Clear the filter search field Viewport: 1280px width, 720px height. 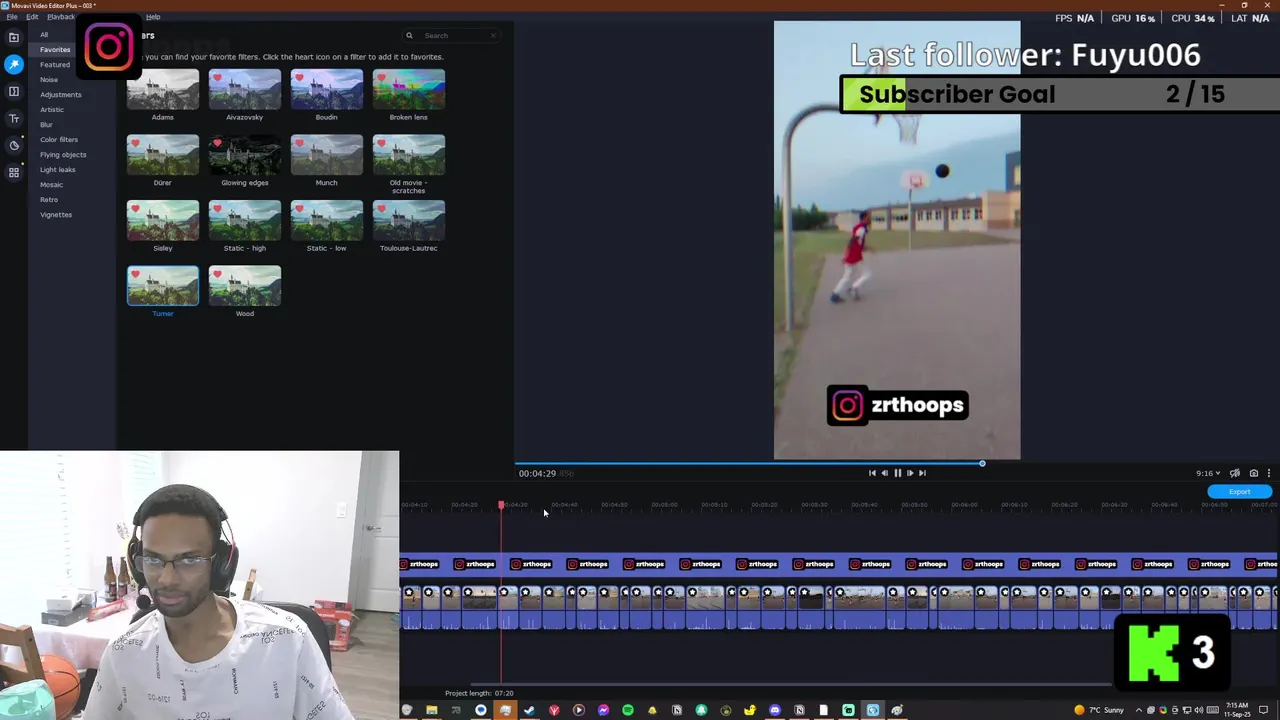pyautogui.click(x=493, y=35)
